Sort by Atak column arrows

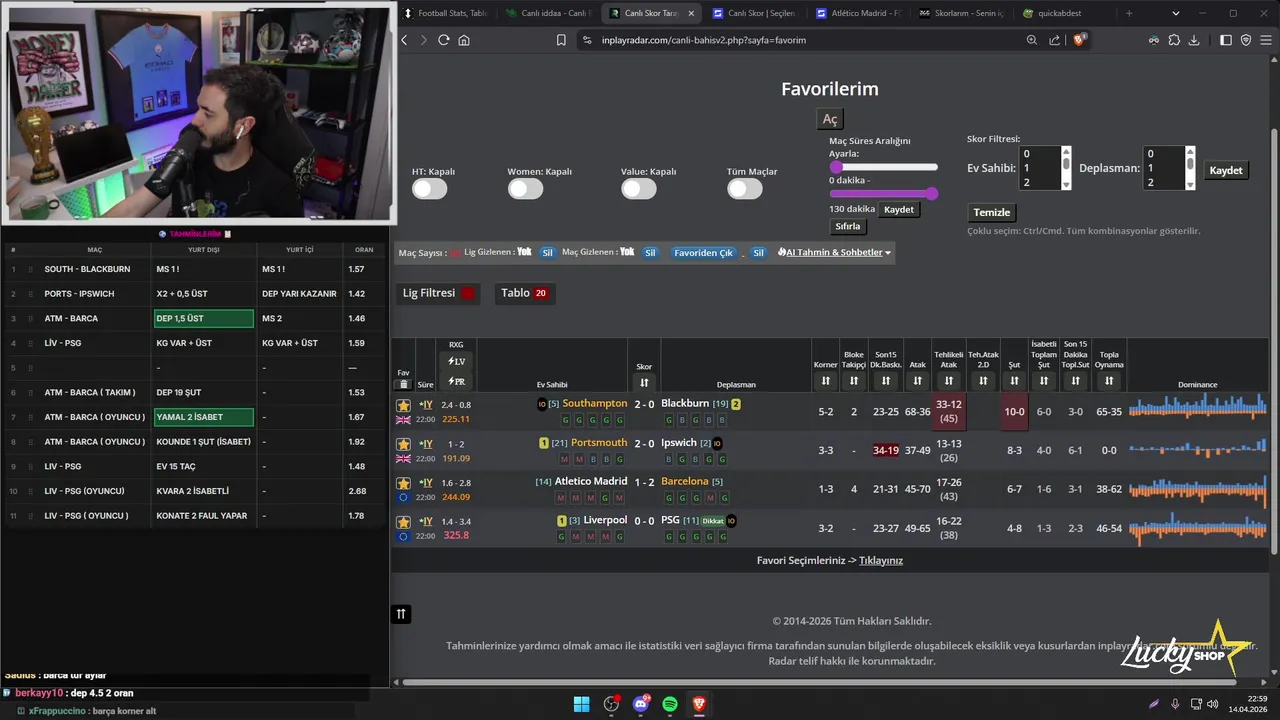[x=917, y=381]
